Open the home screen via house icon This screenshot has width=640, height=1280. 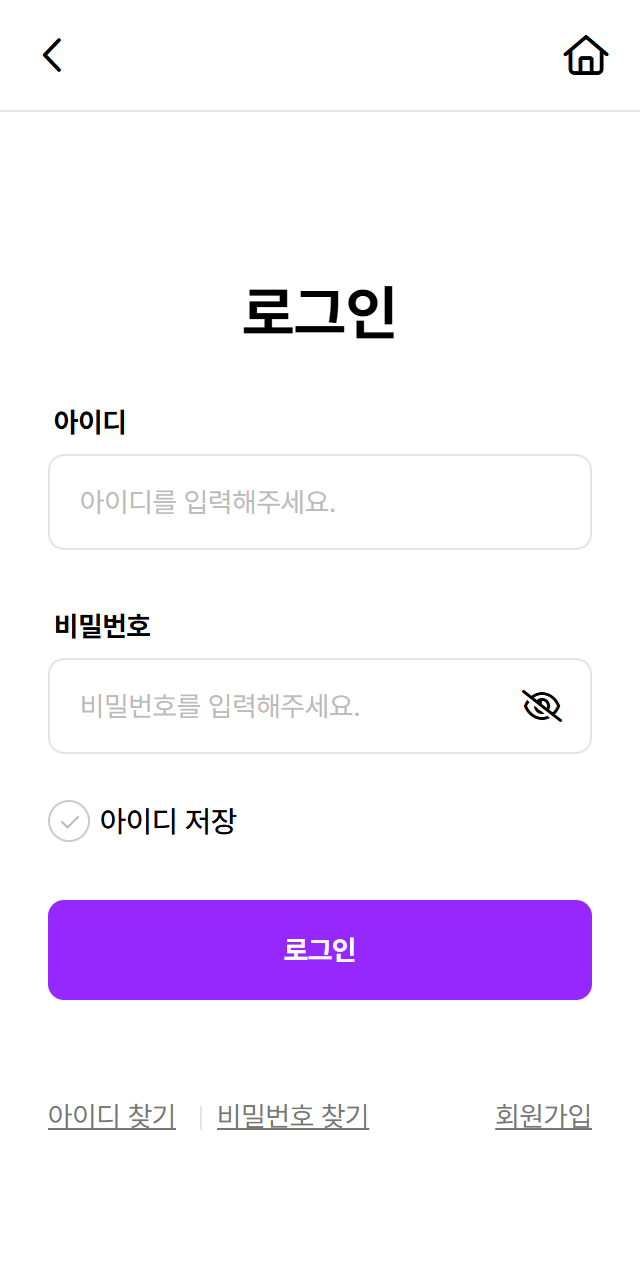[585, 55]
